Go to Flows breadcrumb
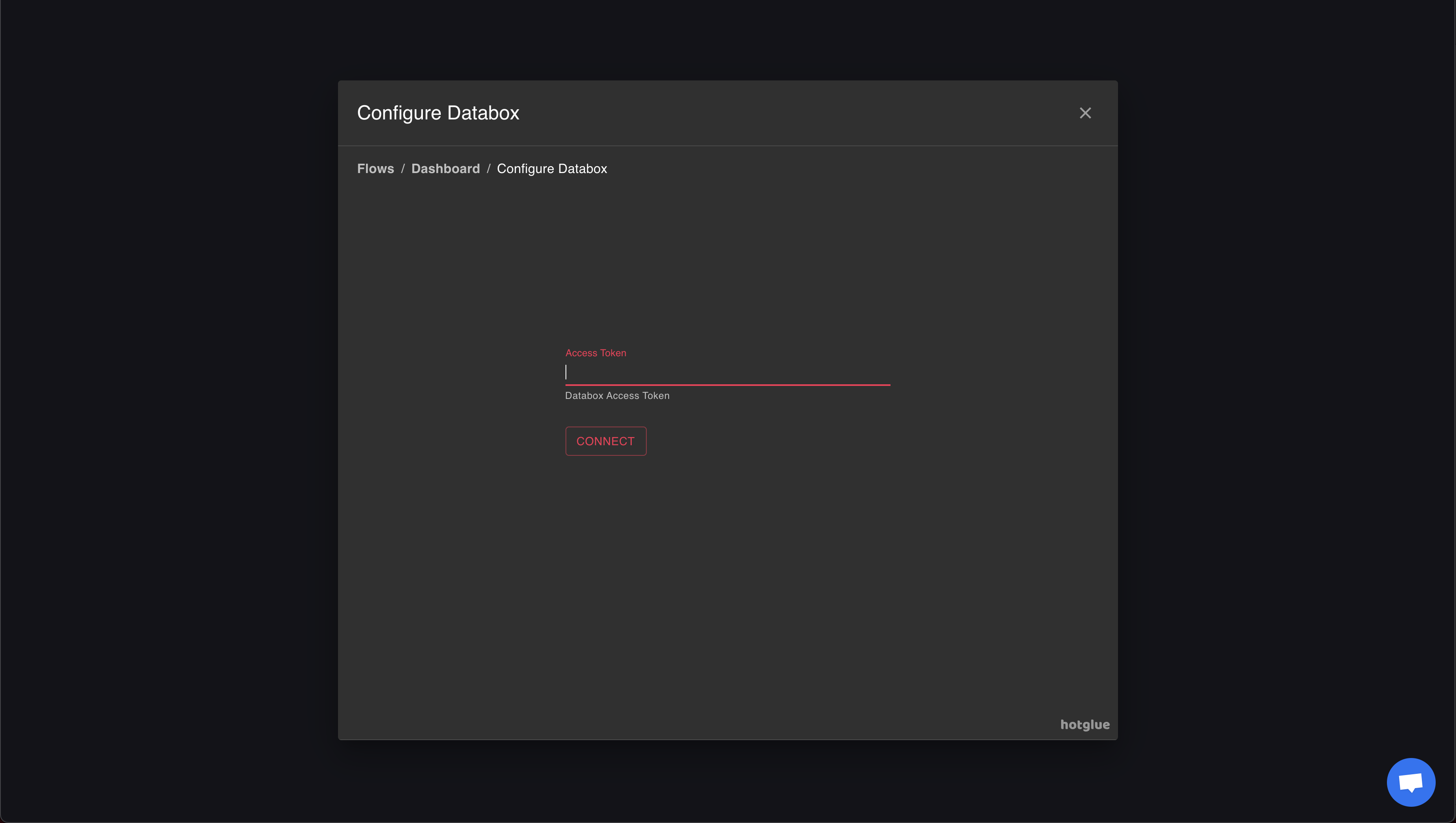 375,169
